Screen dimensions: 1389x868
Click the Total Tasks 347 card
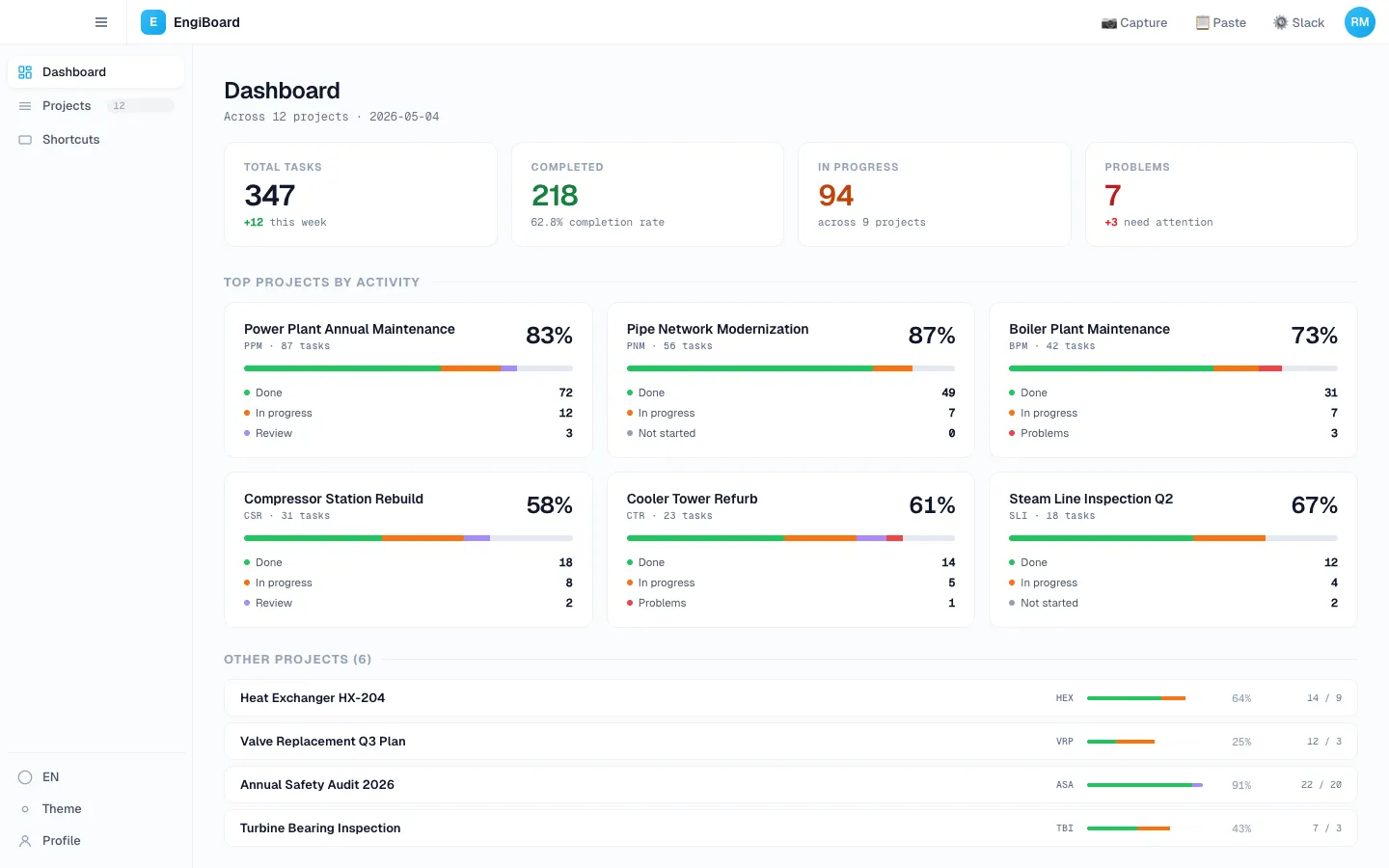point(361,195)
